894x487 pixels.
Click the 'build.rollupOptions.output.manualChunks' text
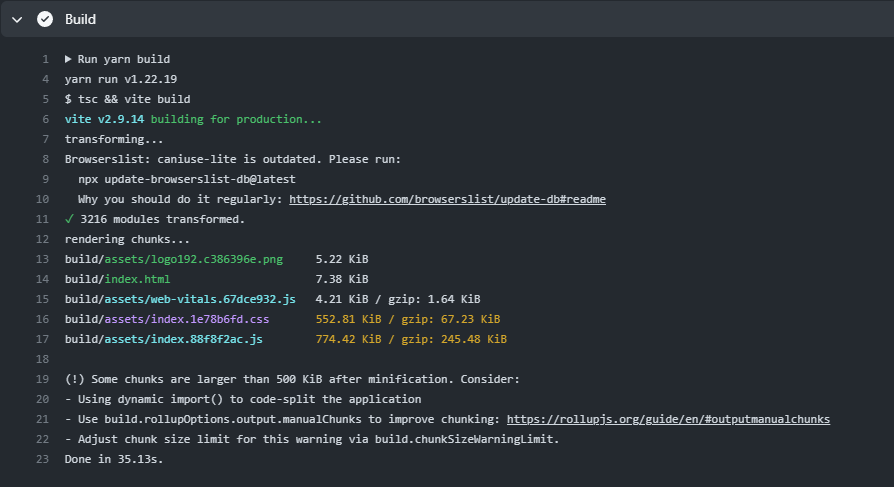click(x=233, y=419)
